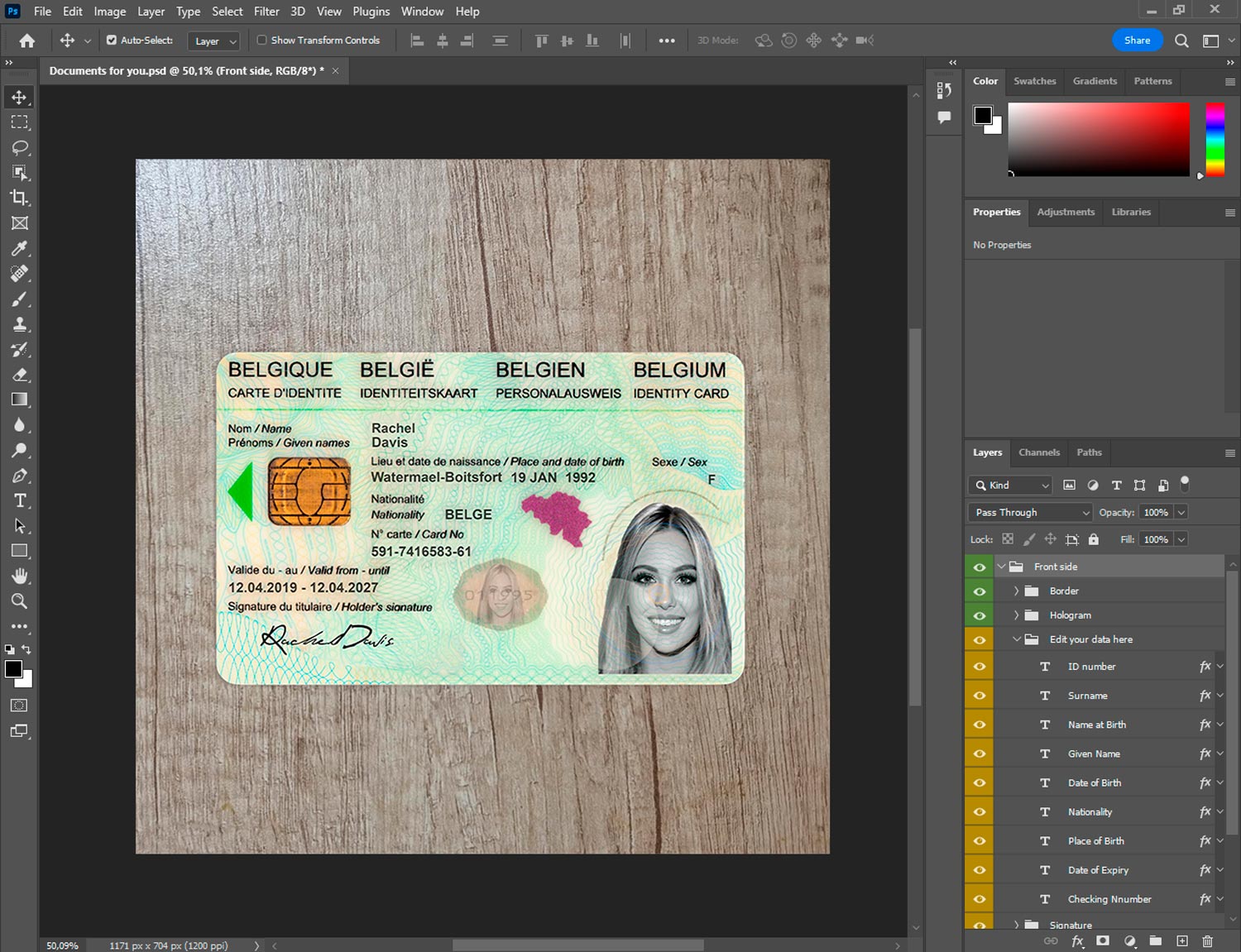Image resolution: width=1241 pixels, height=952 pixels.
Task: Activate the Zoom tool in toolbar
Action: [20, 601]
